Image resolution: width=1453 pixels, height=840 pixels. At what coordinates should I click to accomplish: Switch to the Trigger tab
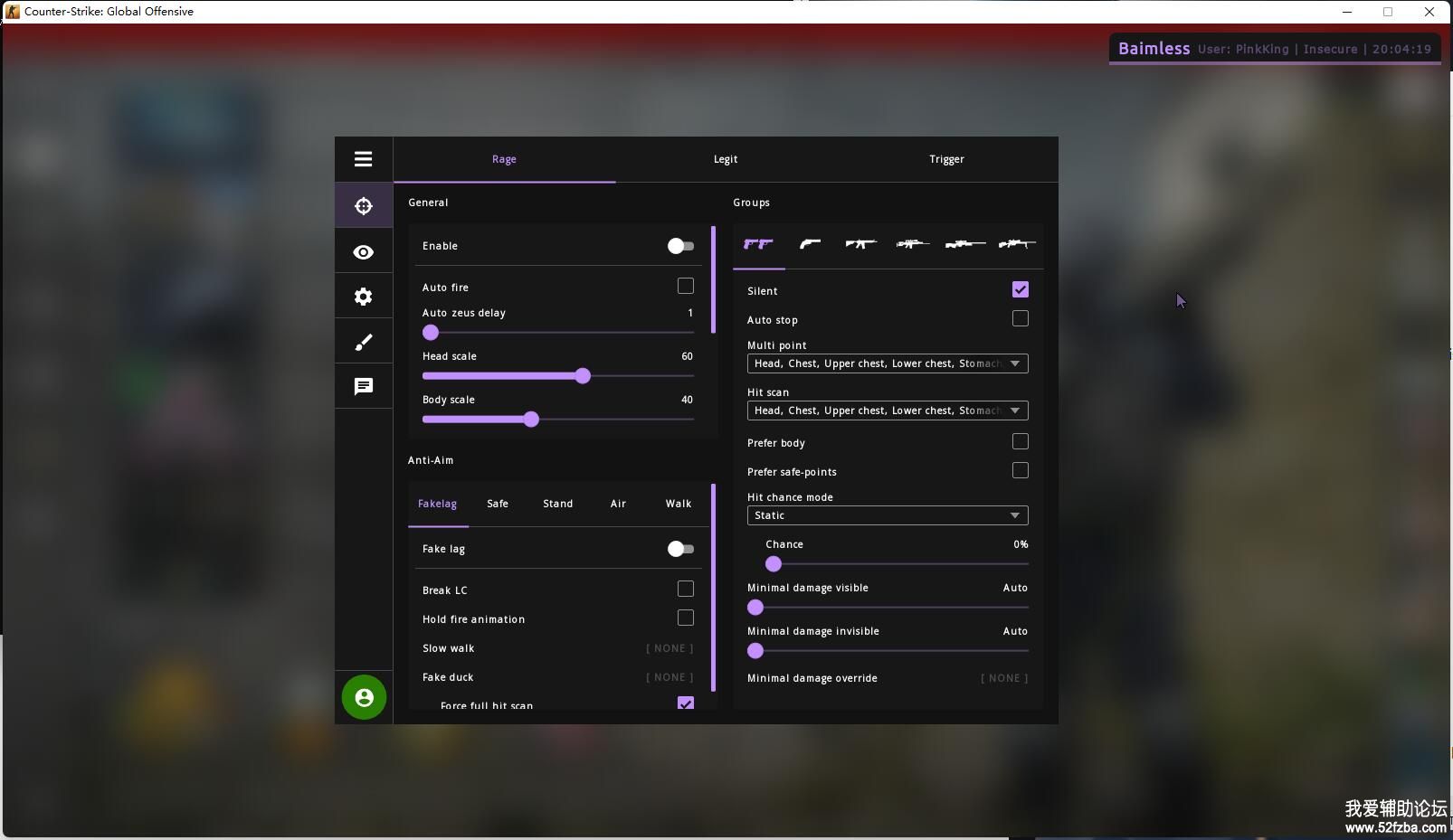[946, 159]
